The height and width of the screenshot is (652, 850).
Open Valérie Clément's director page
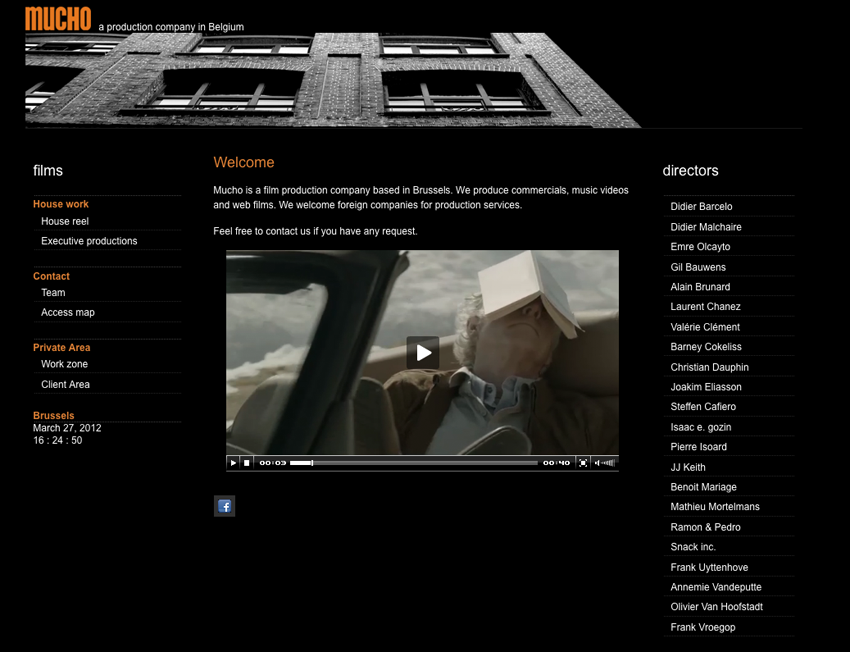click(705, 327)
